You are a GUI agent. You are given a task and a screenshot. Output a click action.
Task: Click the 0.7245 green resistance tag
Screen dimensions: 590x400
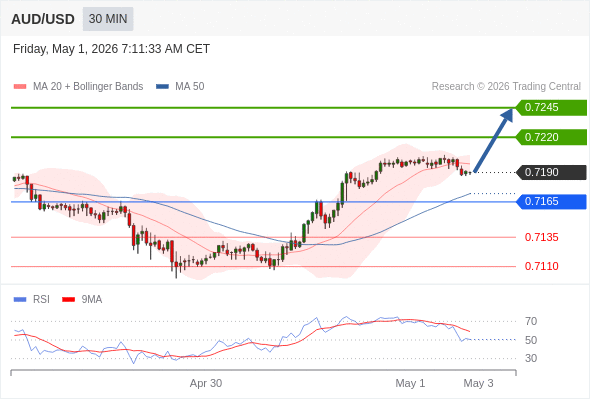tap(551, 108)
